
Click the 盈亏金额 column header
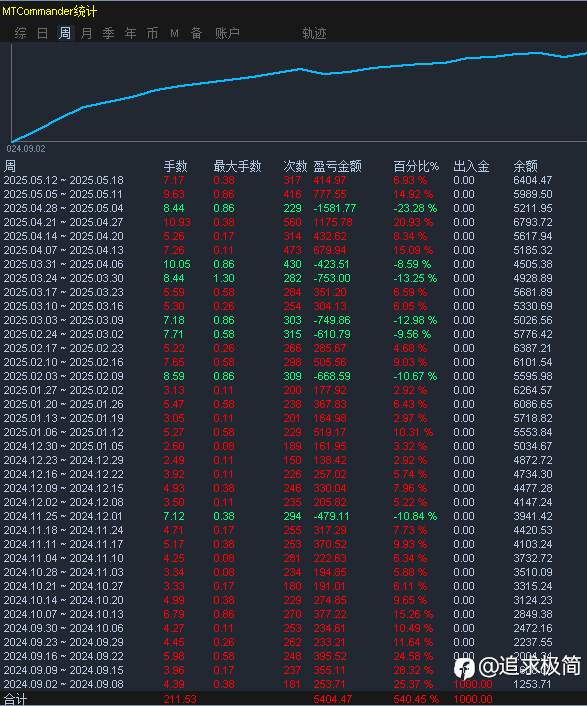click(338, 166)
